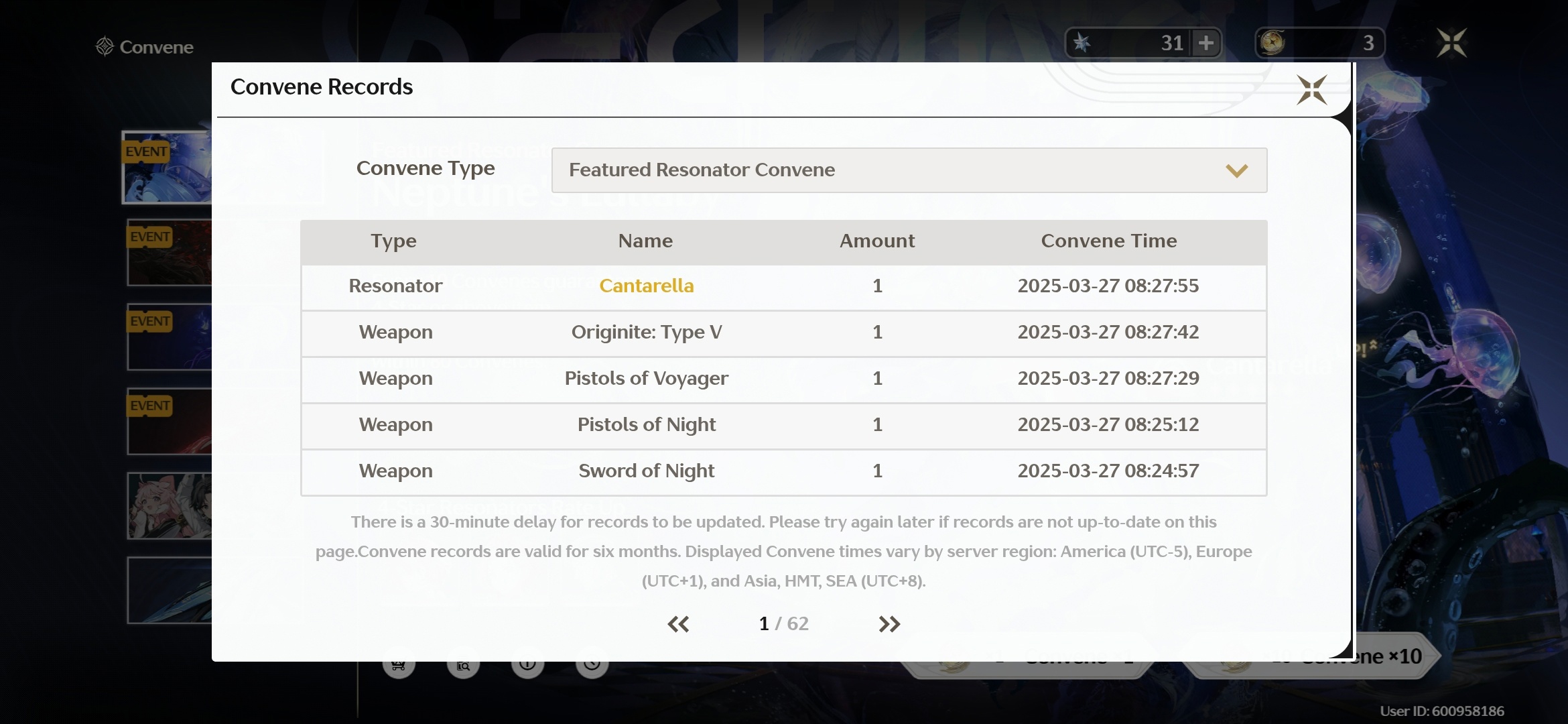This screenshot has width=1568, height=724.
Task: Select the first EVENT banner thumbnail
Action: (x=168, y=168)
